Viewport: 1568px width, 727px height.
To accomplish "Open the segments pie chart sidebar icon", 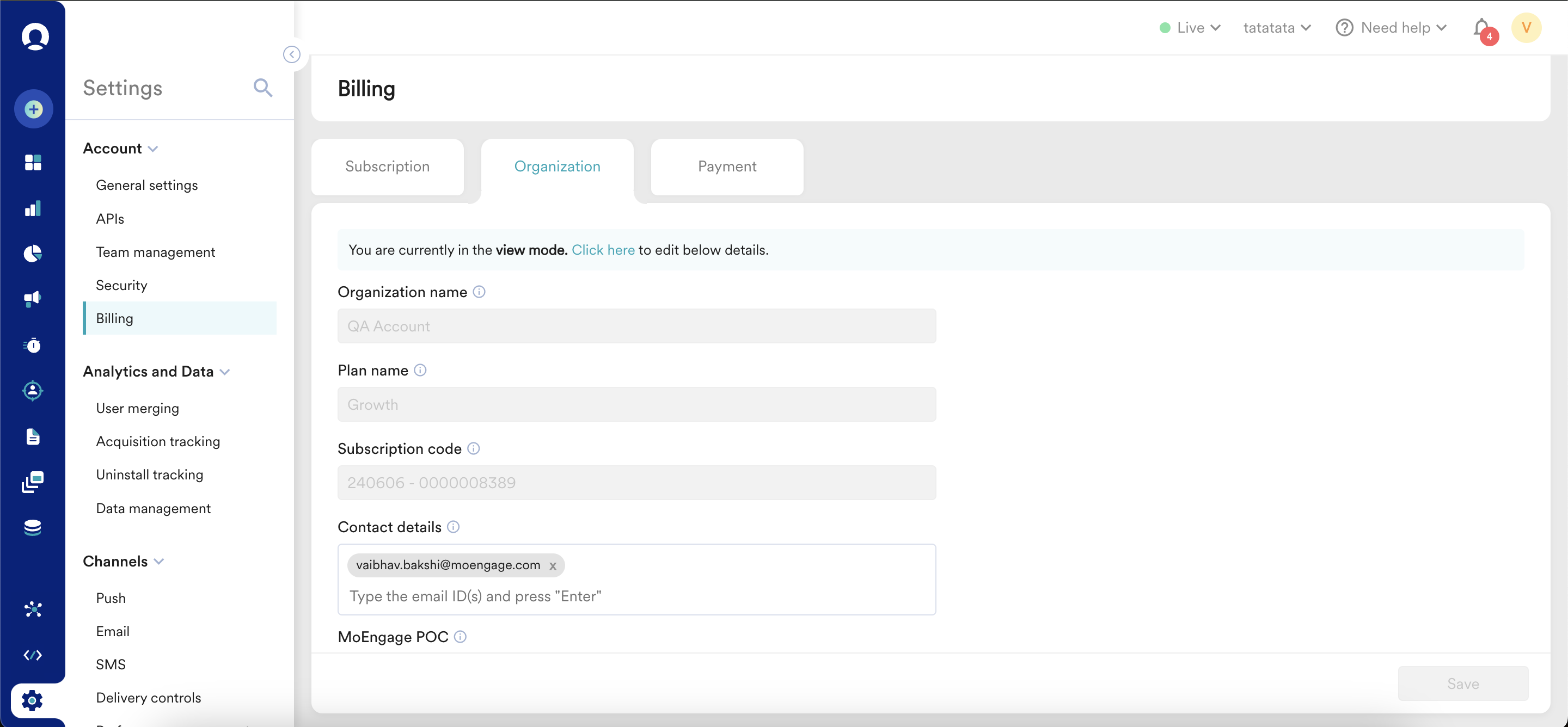I will point(33,254).
